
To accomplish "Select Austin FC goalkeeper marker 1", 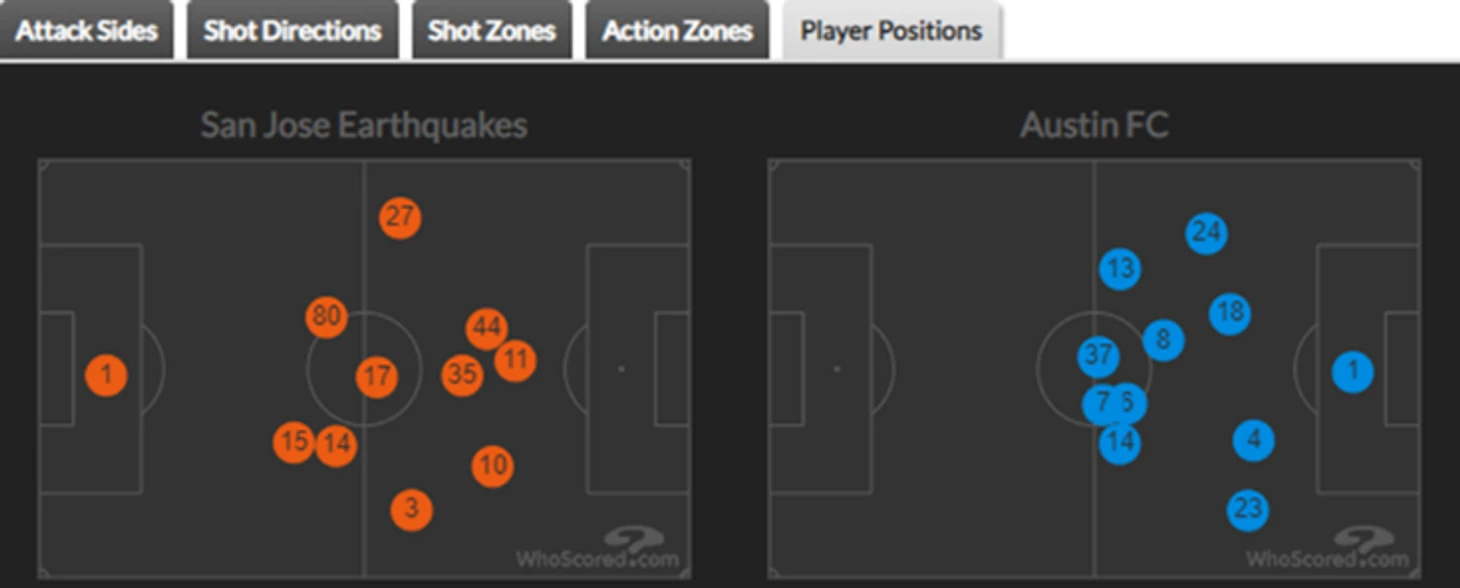I will [x=1353, y=372].
